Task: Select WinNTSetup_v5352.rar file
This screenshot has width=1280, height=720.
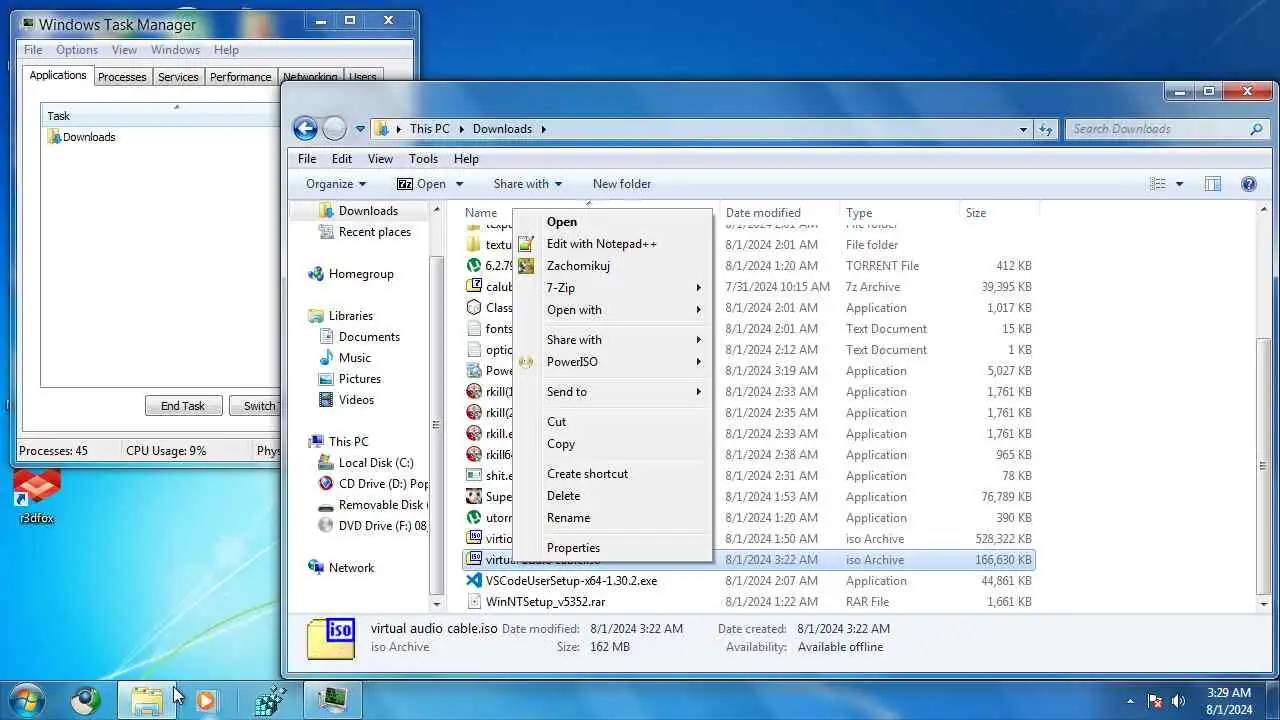Action: point(545,602)
